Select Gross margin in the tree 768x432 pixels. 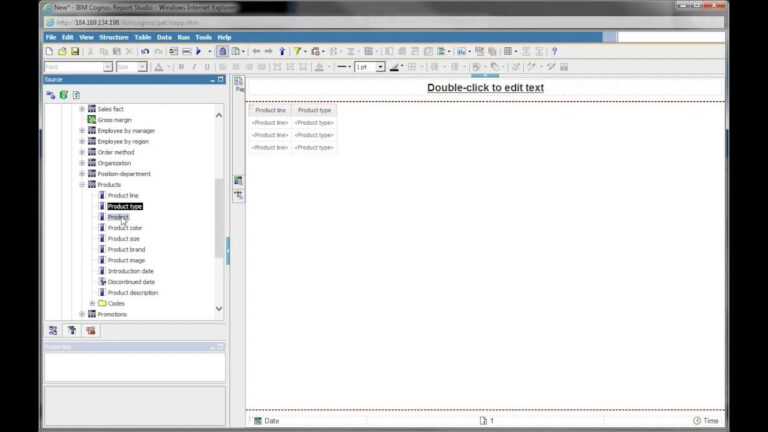coord(115,120)
